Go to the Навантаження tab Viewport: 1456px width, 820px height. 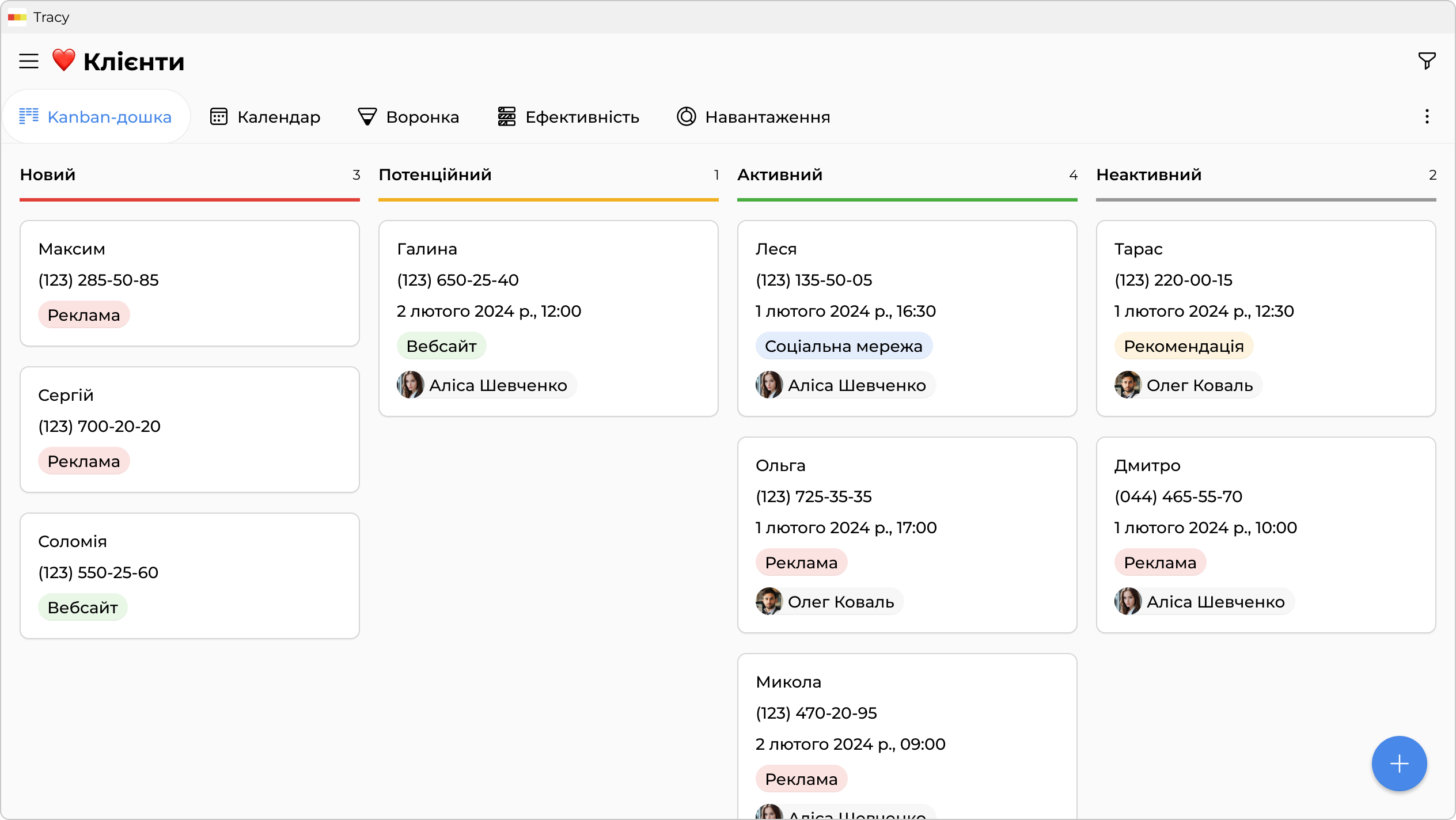pyautogui.click(x=753, y=117)
